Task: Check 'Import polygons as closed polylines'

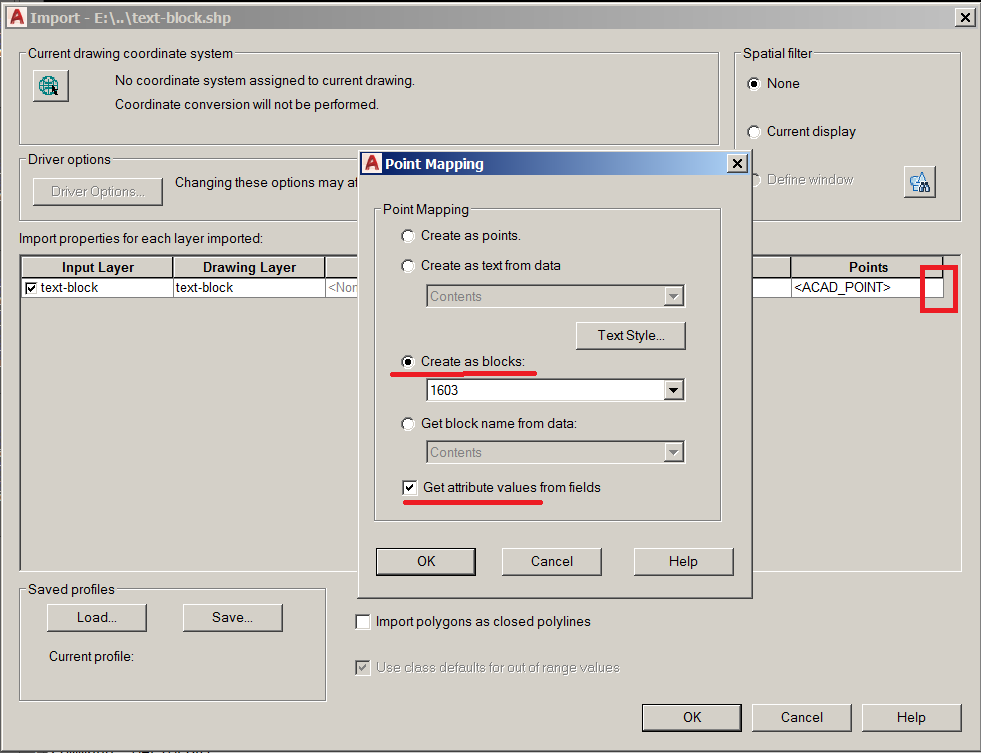Action: click(363, 622)
